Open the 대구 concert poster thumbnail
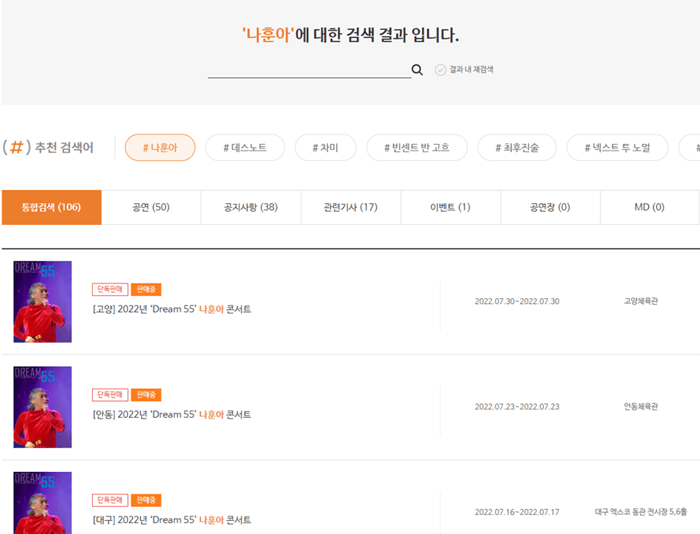Image resolution: width=700 pixels, height=534 pixels. click(42, 503)
